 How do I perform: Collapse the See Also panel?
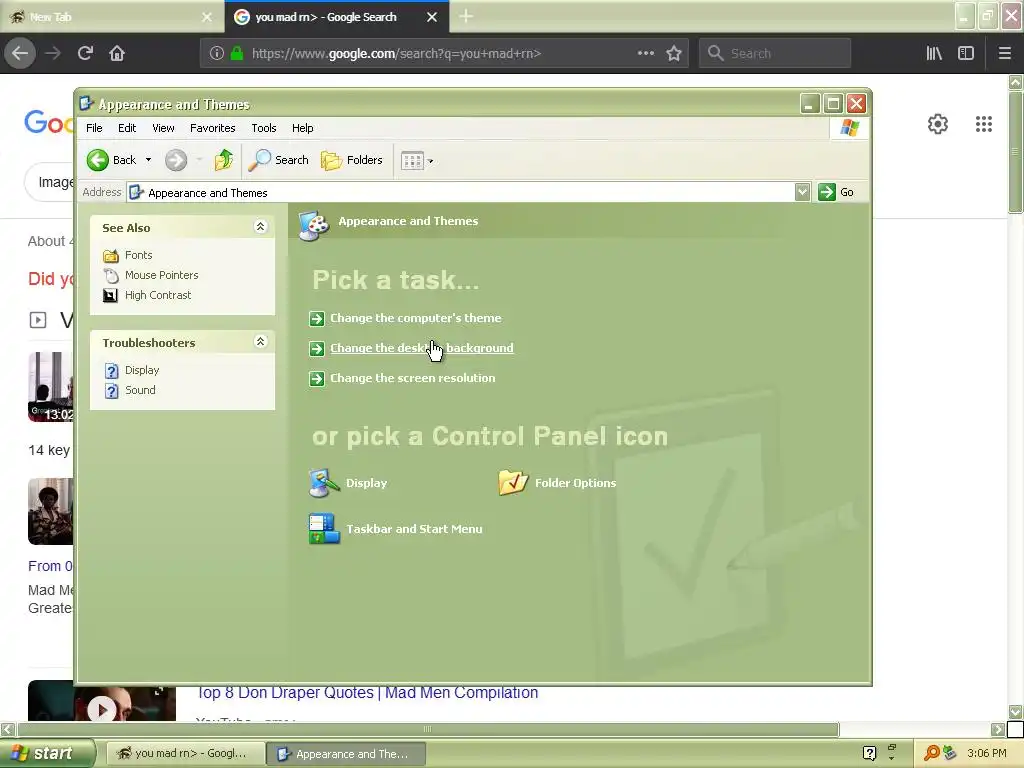pos(260,227)
